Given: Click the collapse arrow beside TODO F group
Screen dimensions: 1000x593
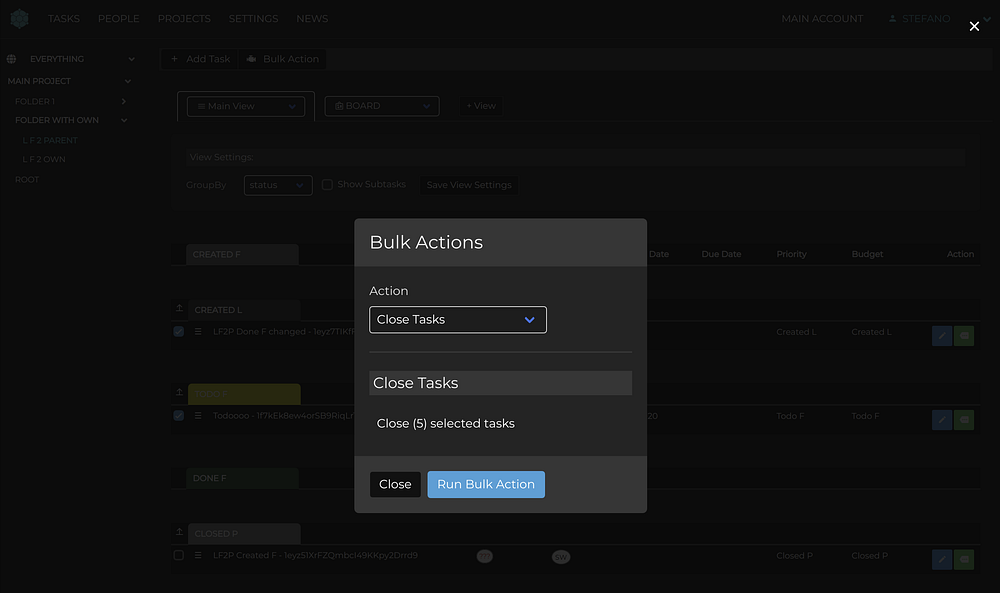Looking at the screenshot, I should pyautogui.click(x=179, y=392).
